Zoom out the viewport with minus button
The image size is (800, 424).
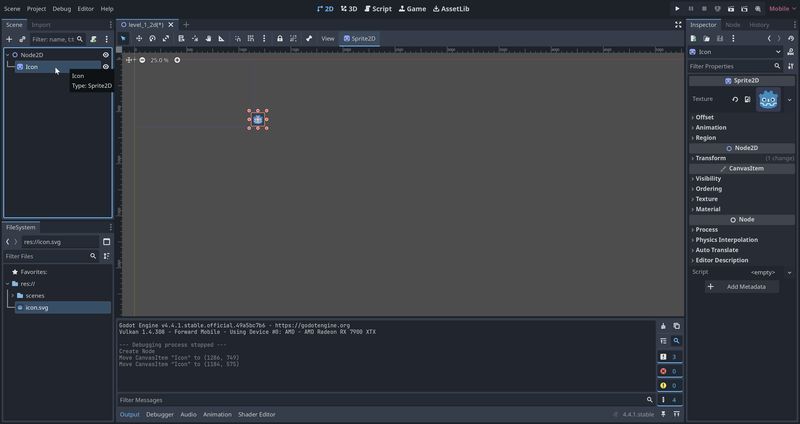click(x=142, y=60)
